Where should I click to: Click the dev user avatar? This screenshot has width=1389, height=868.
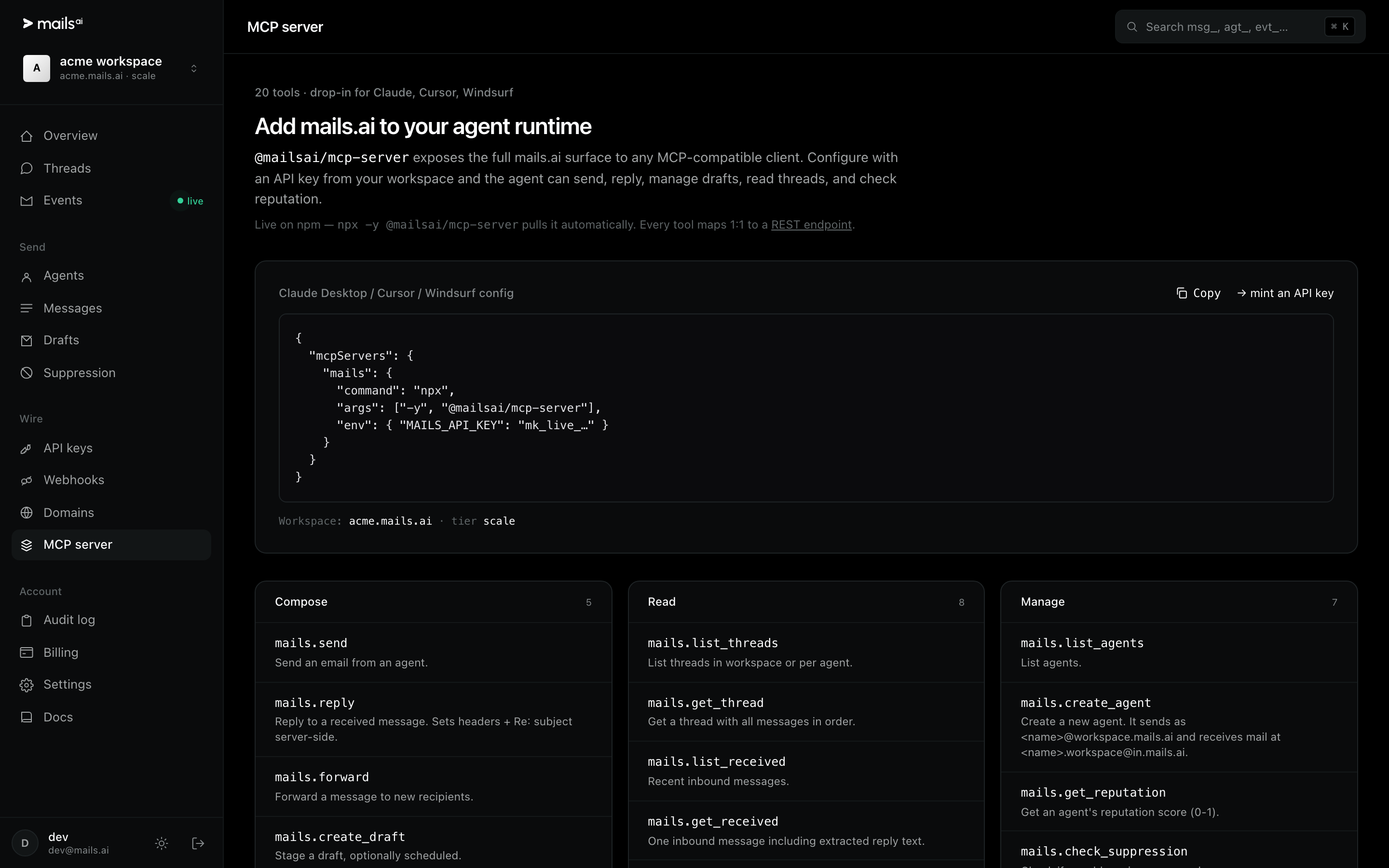pos(25,843)
